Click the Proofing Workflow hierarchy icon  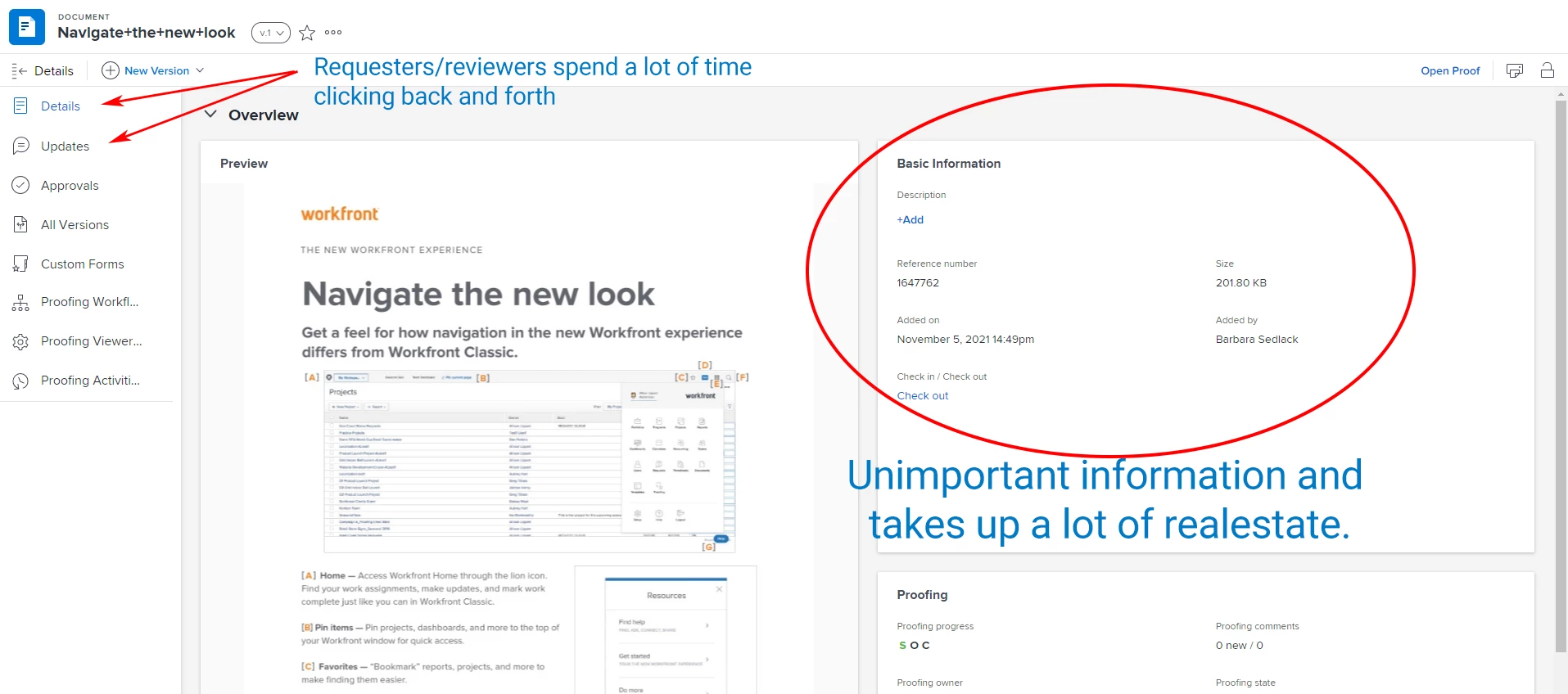20,303
